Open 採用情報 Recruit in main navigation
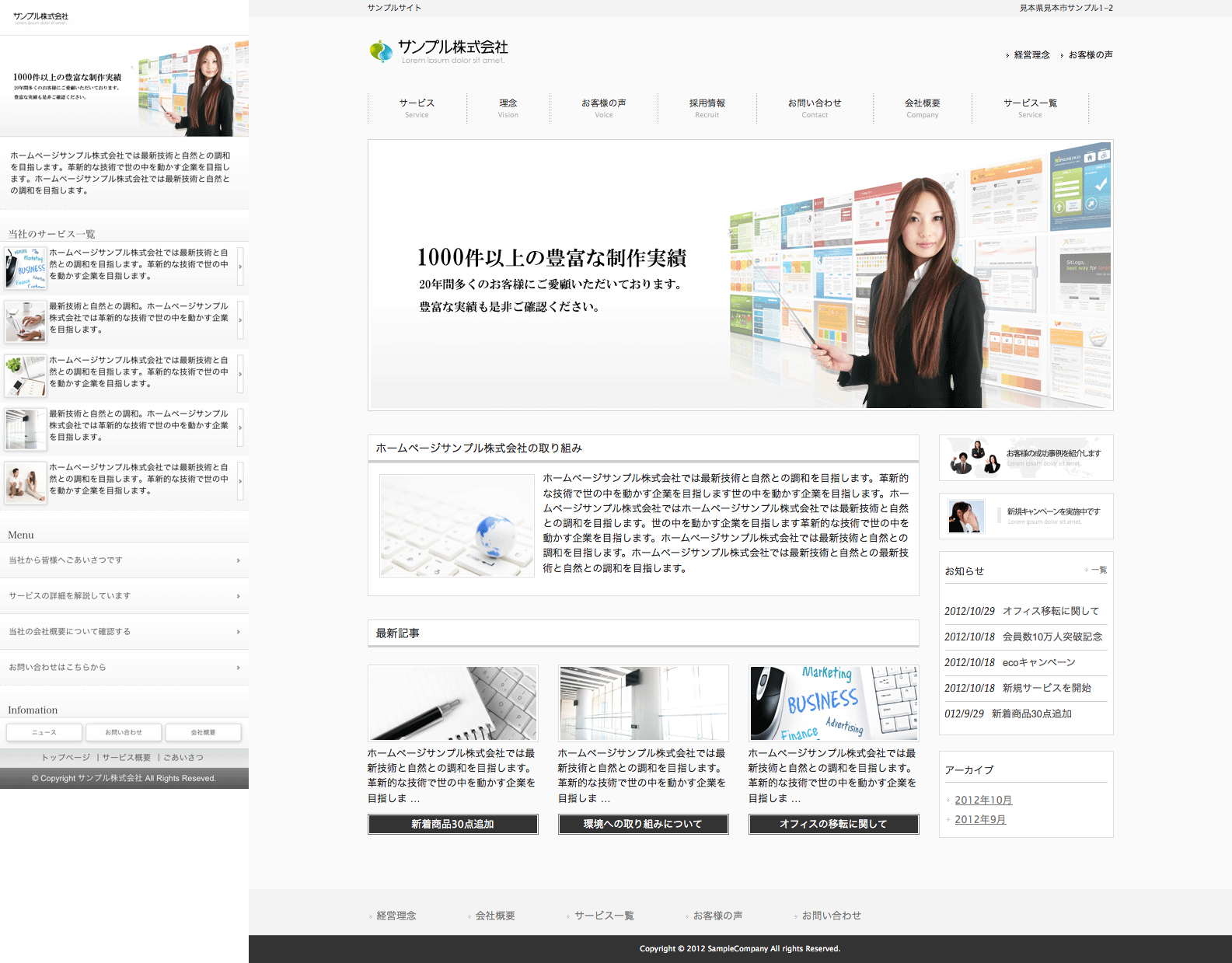 707,108
